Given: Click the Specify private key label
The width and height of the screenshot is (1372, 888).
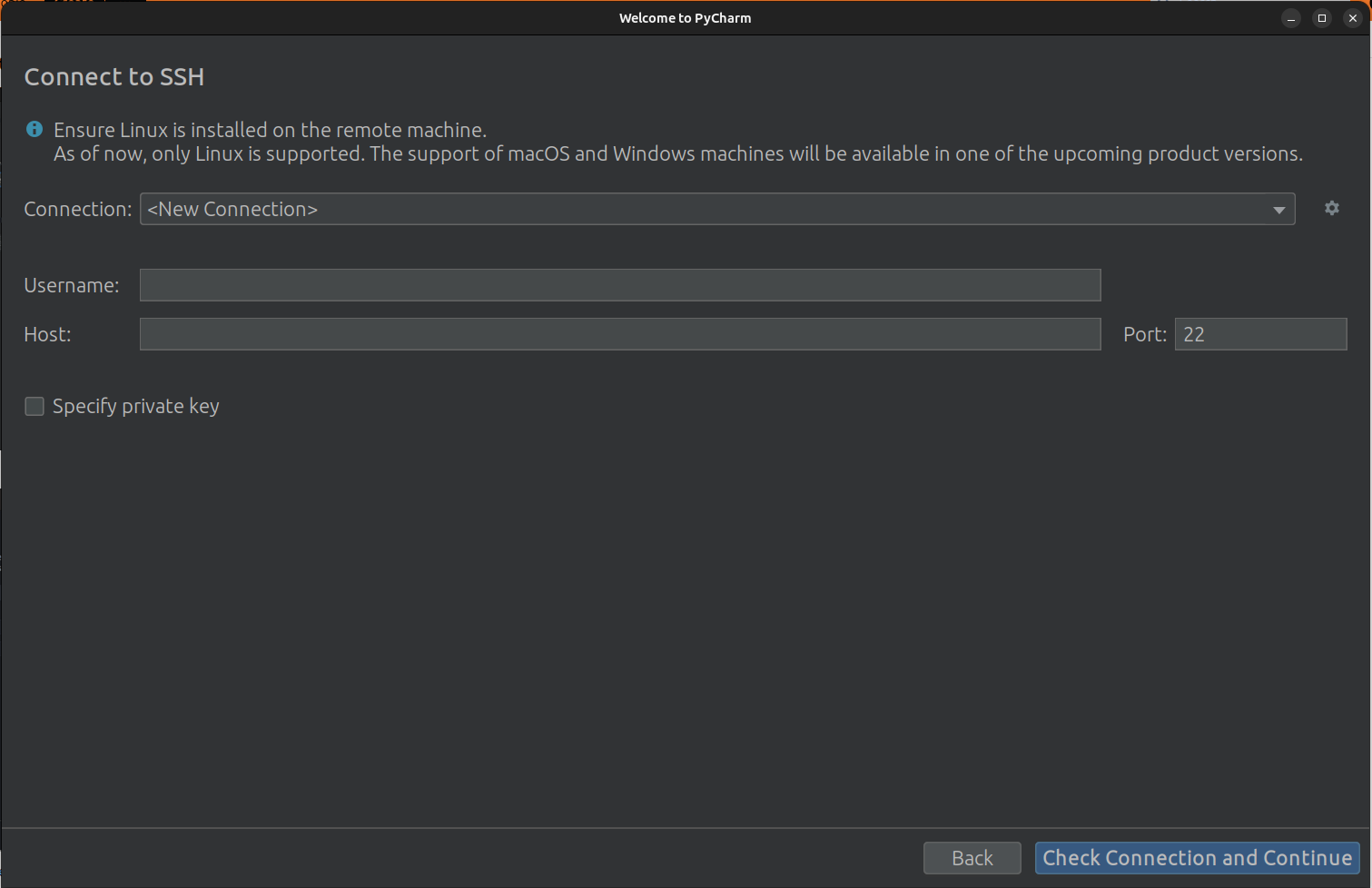Looking at the screenshot, I should click(136, 406).
